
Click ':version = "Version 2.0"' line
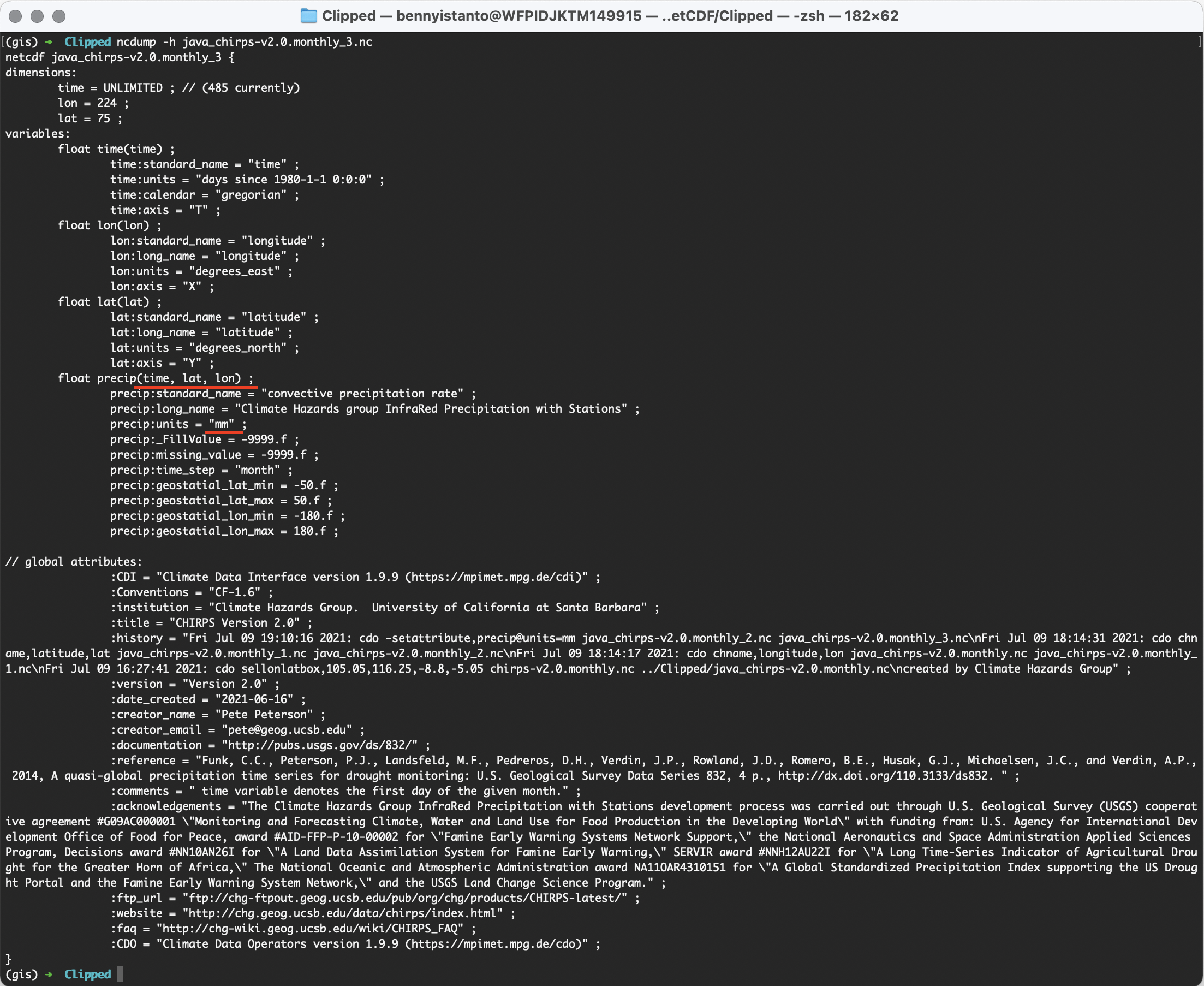(195, 685)
